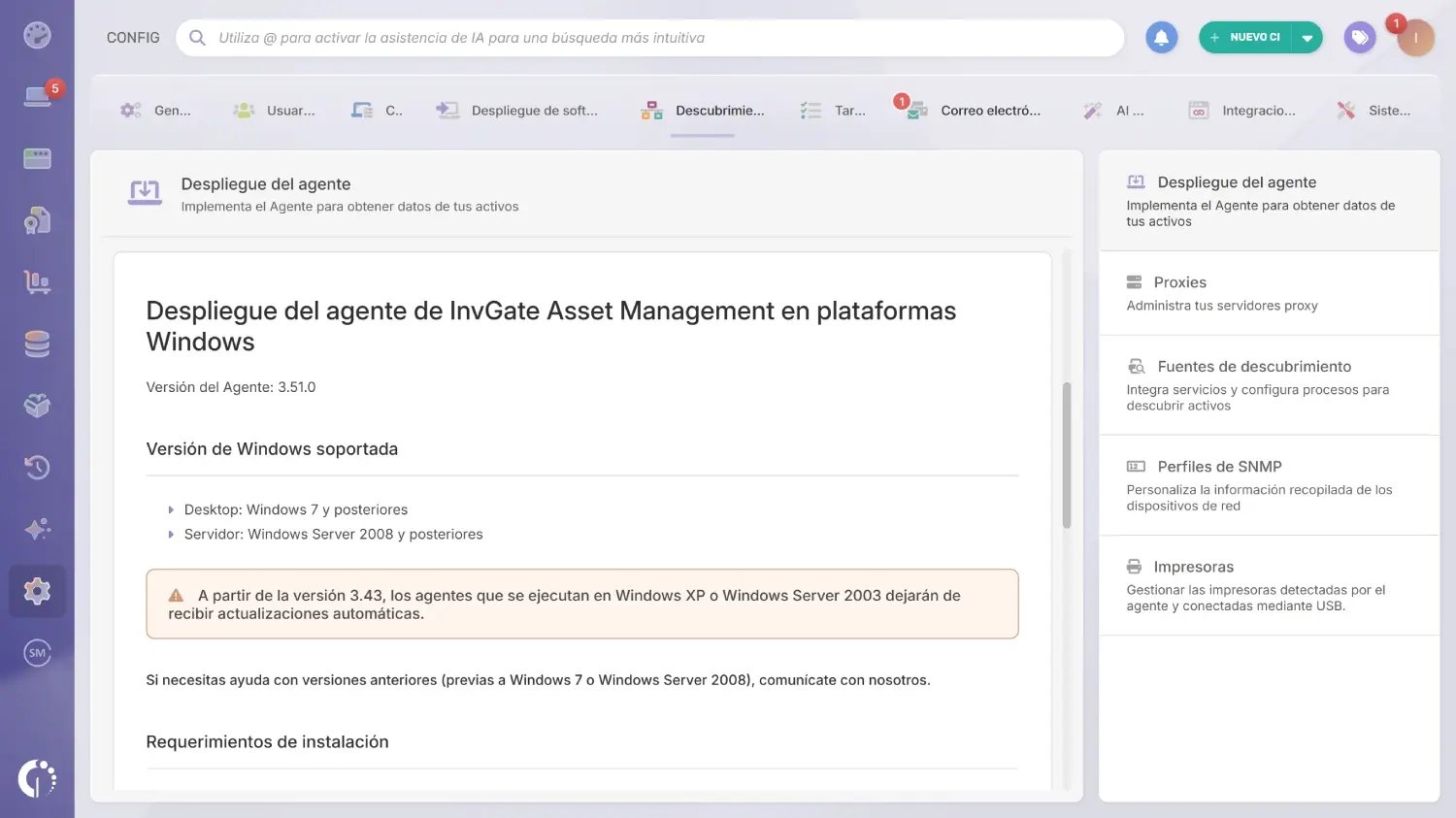This screenshot has width=1456, height=818.
Task: Switch to the Gen... tab
Action: pos(155,111)
